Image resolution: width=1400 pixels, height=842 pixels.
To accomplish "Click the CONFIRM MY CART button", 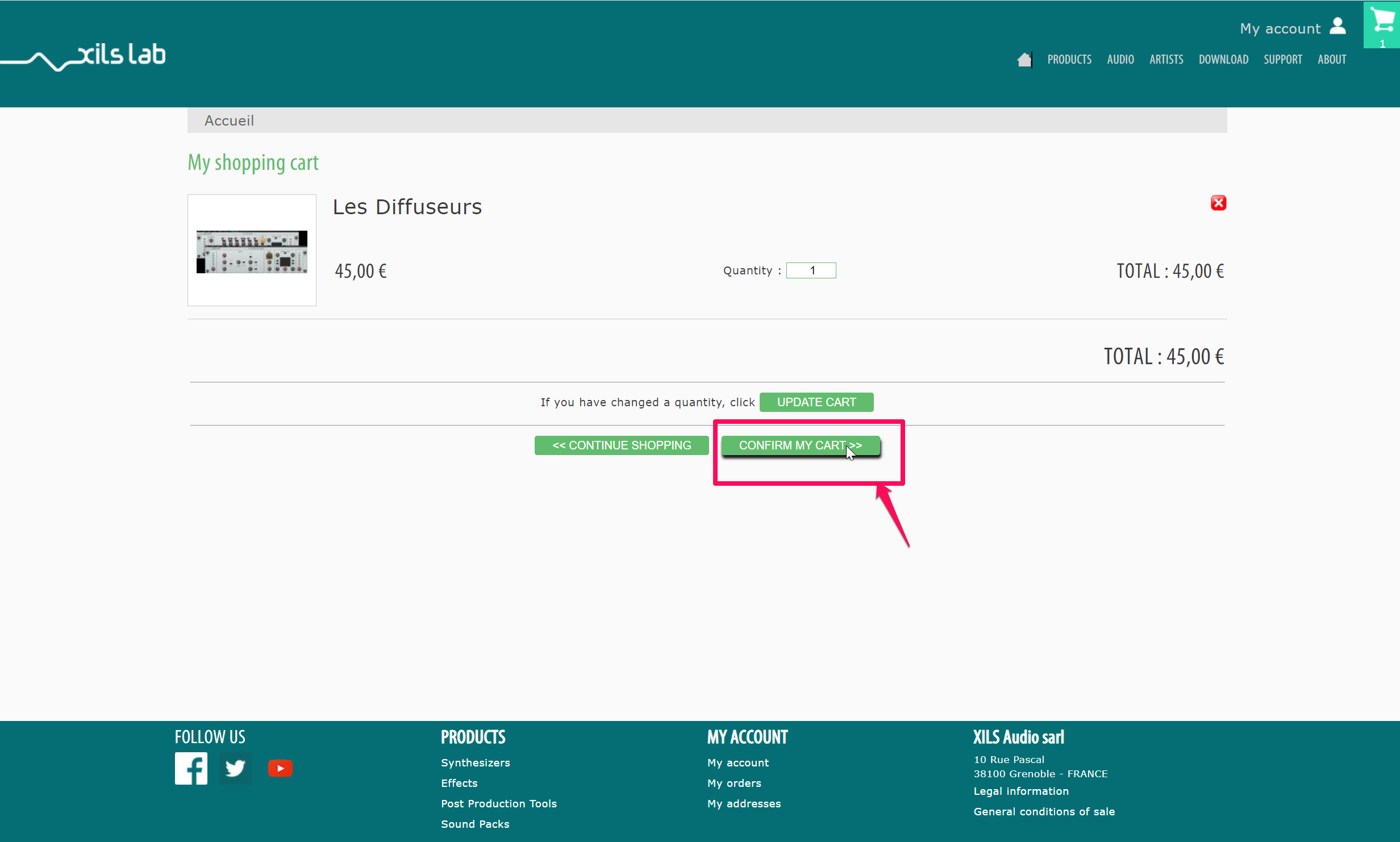I will 800,445.
